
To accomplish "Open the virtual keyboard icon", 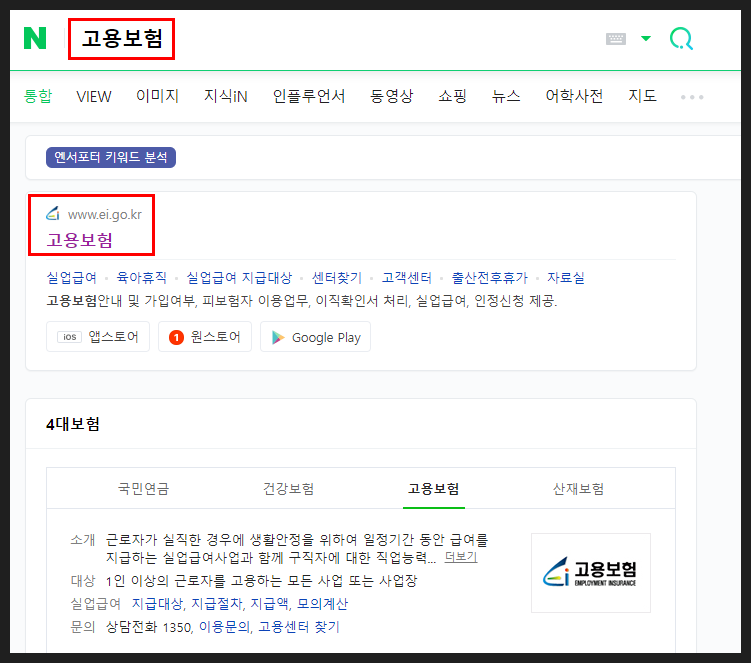I will [x=615, y=39].
